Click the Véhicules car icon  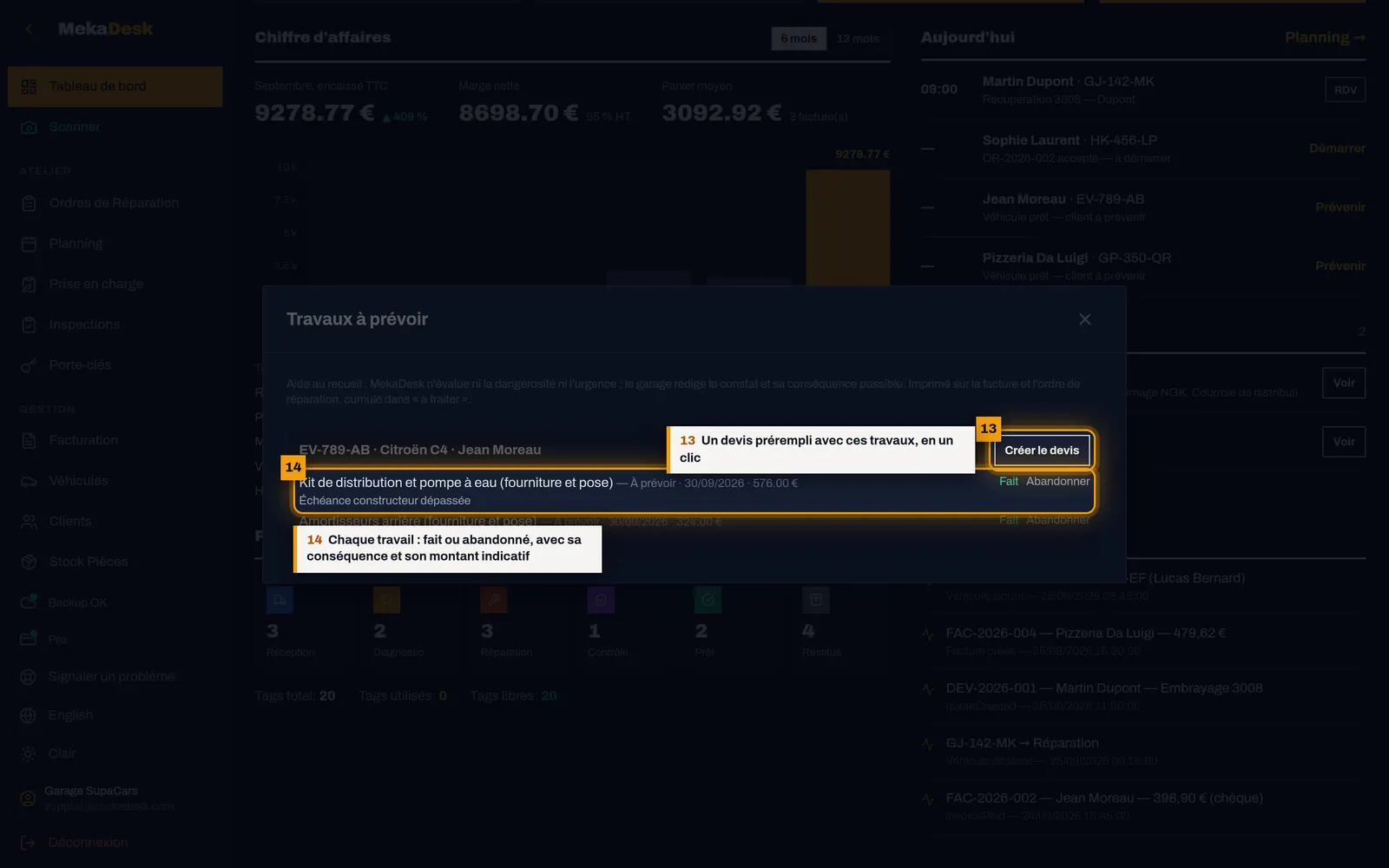tap(29, 481)
